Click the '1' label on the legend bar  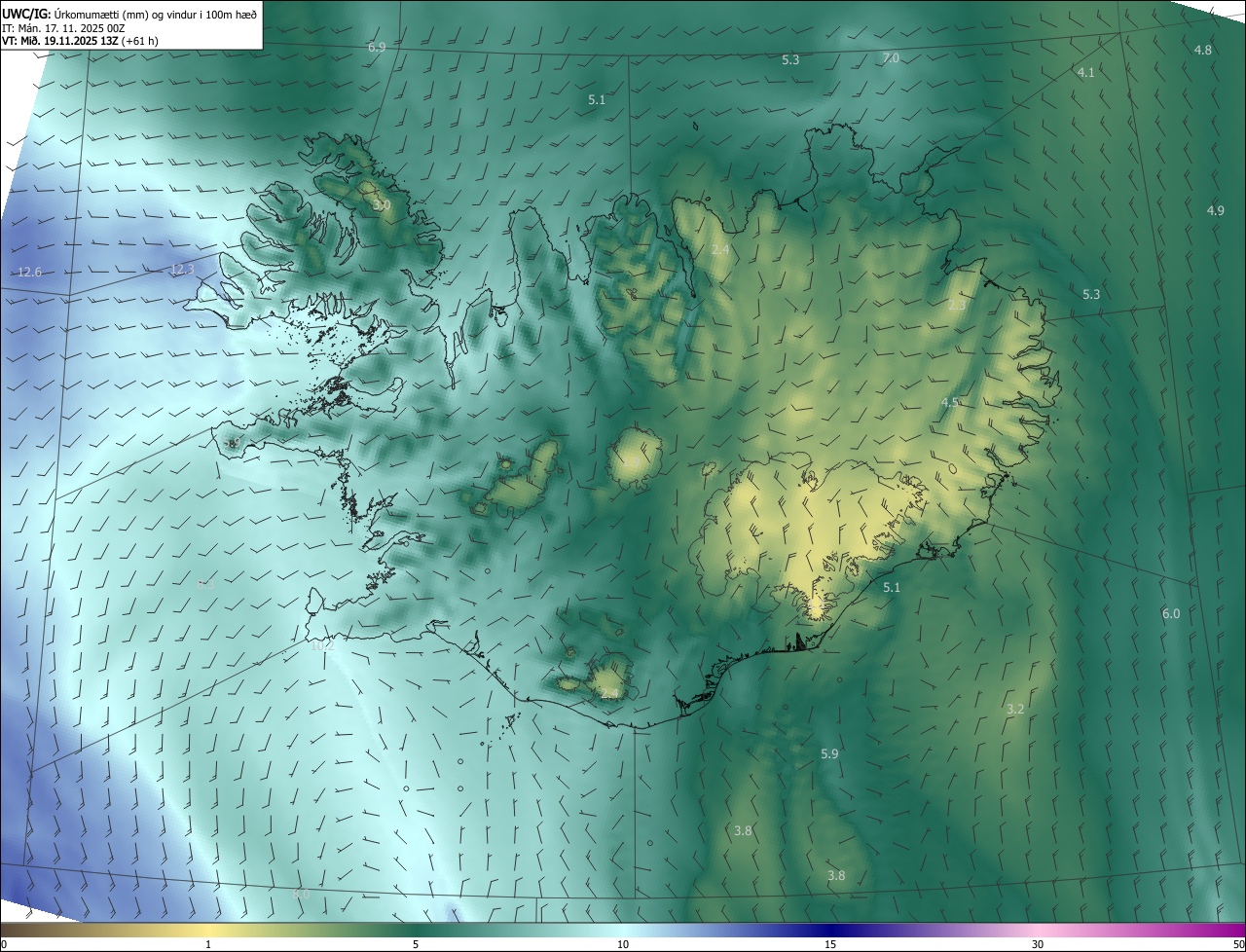(x=208, y=945)
